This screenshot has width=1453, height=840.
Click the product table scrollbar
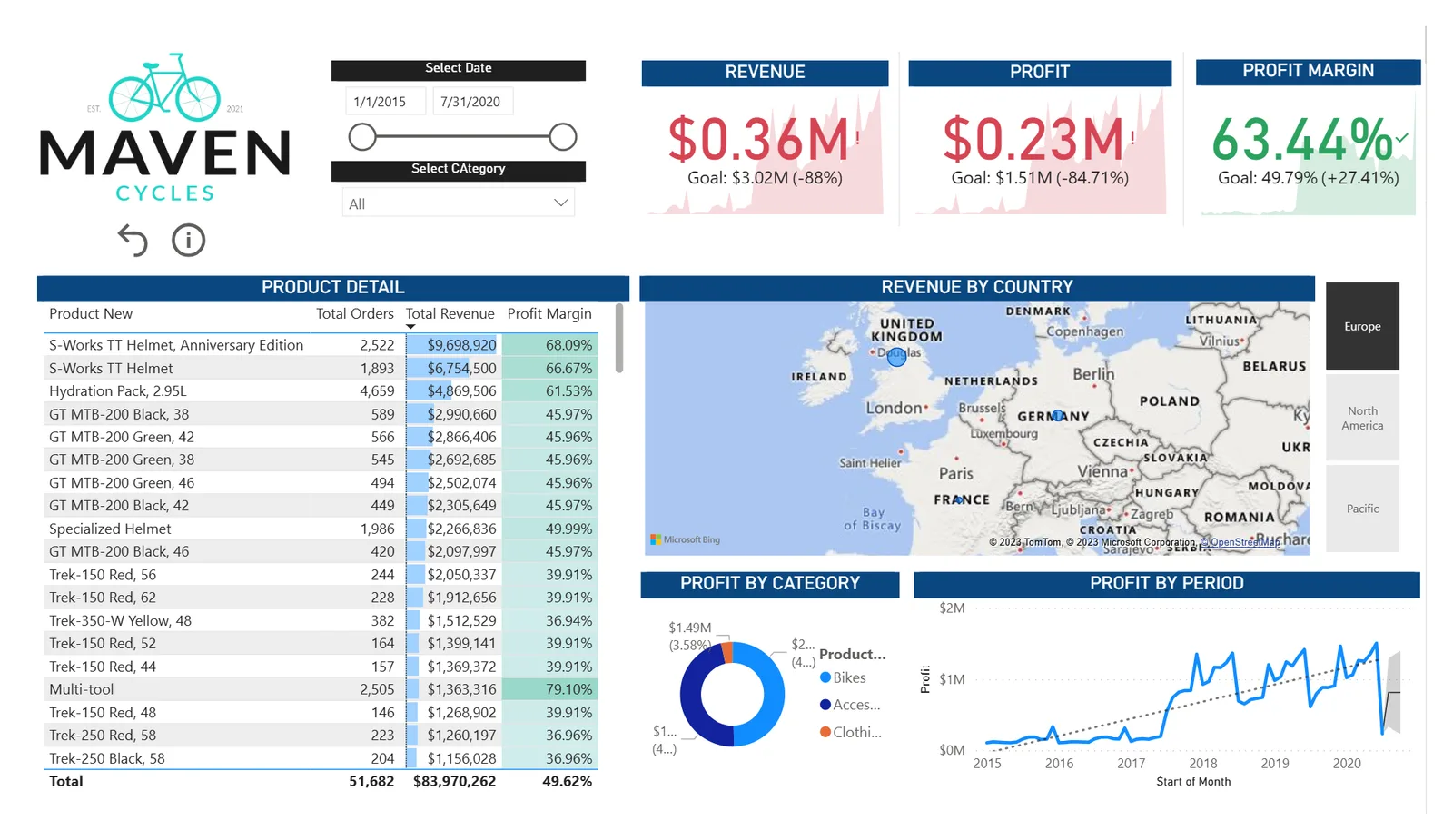tap(619, 339)
